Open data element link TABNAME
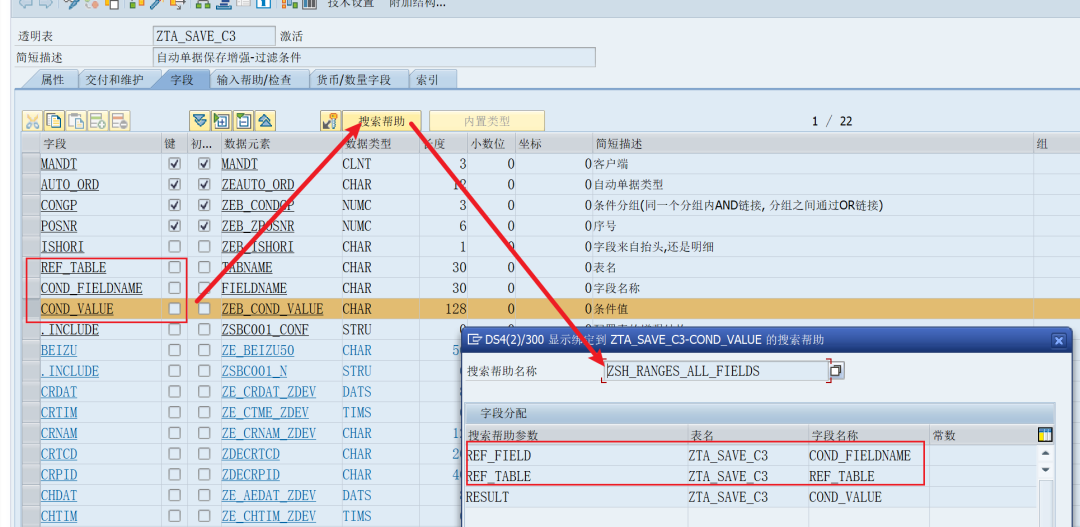This screenshot has width=1080, height=527. click(247, 267)
